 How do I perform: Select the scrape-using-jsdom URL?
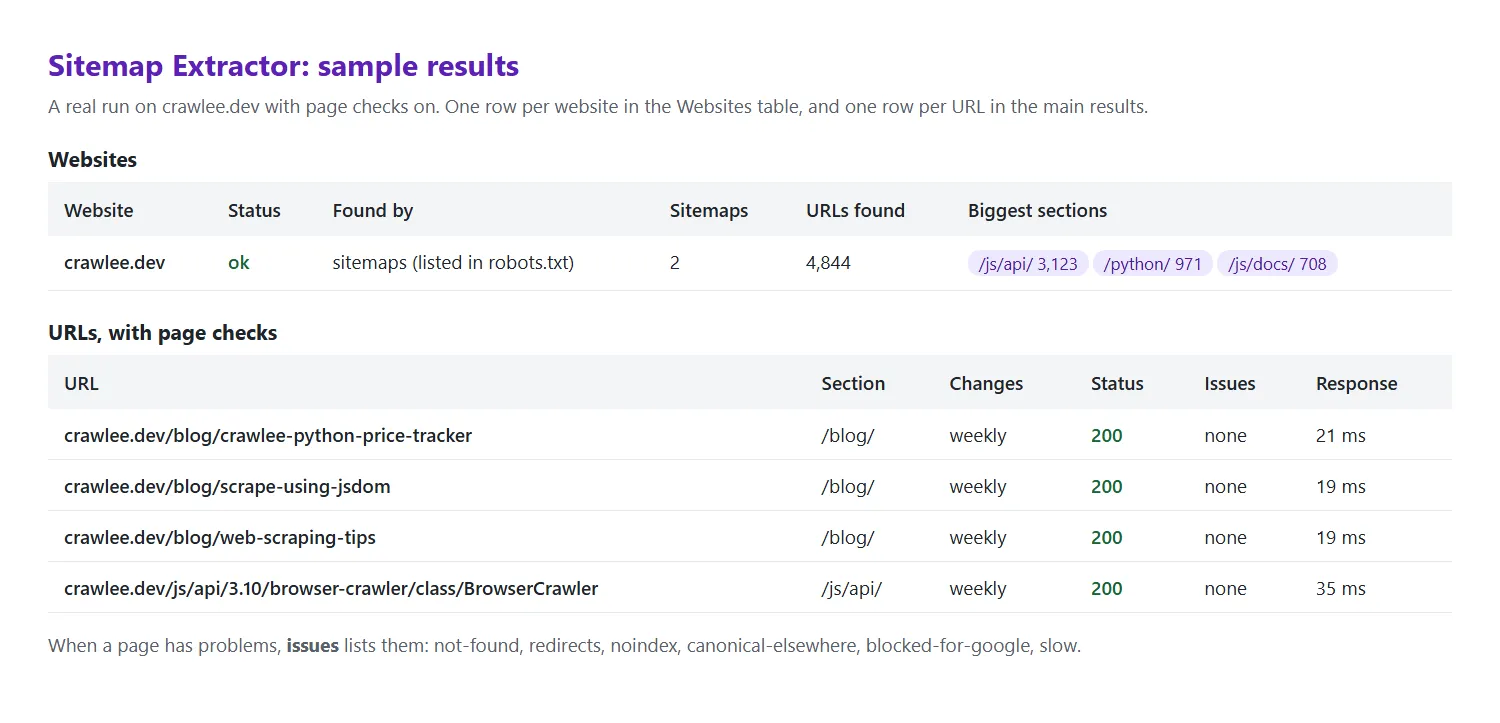tap(227, 487)
